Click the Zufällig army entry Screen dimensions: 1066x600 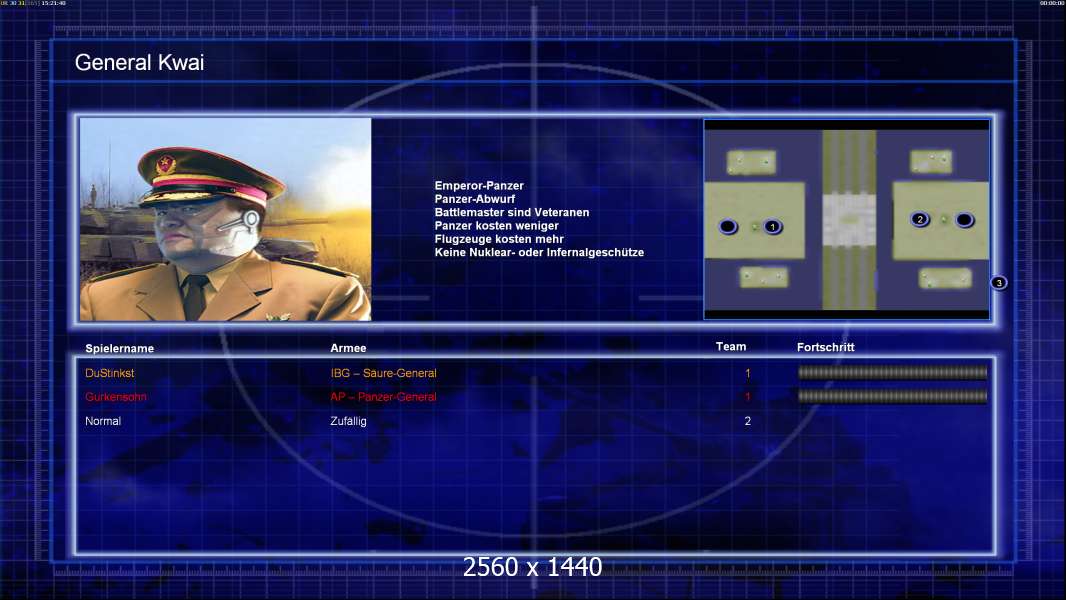pyautogui.click(x=348, y=421)
